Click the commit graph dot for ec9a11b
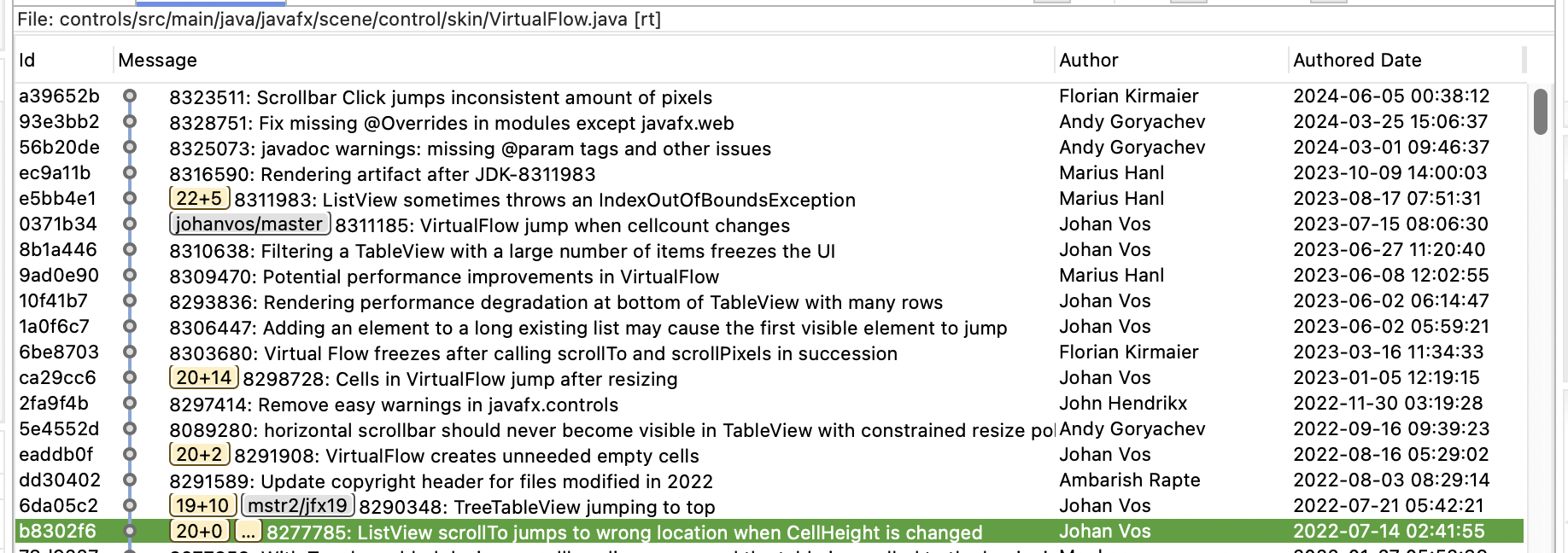Screen dimensions: 1568x553 coord(130,173)
